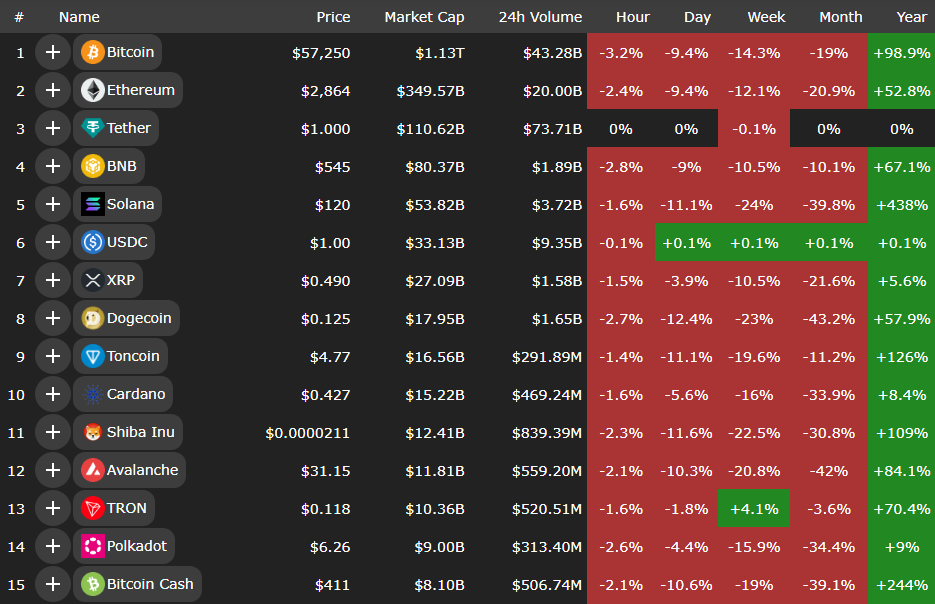This screenshot has width=935, height=604.
Task: Click the Dogecoin logo icon
Action: point(93,318)
